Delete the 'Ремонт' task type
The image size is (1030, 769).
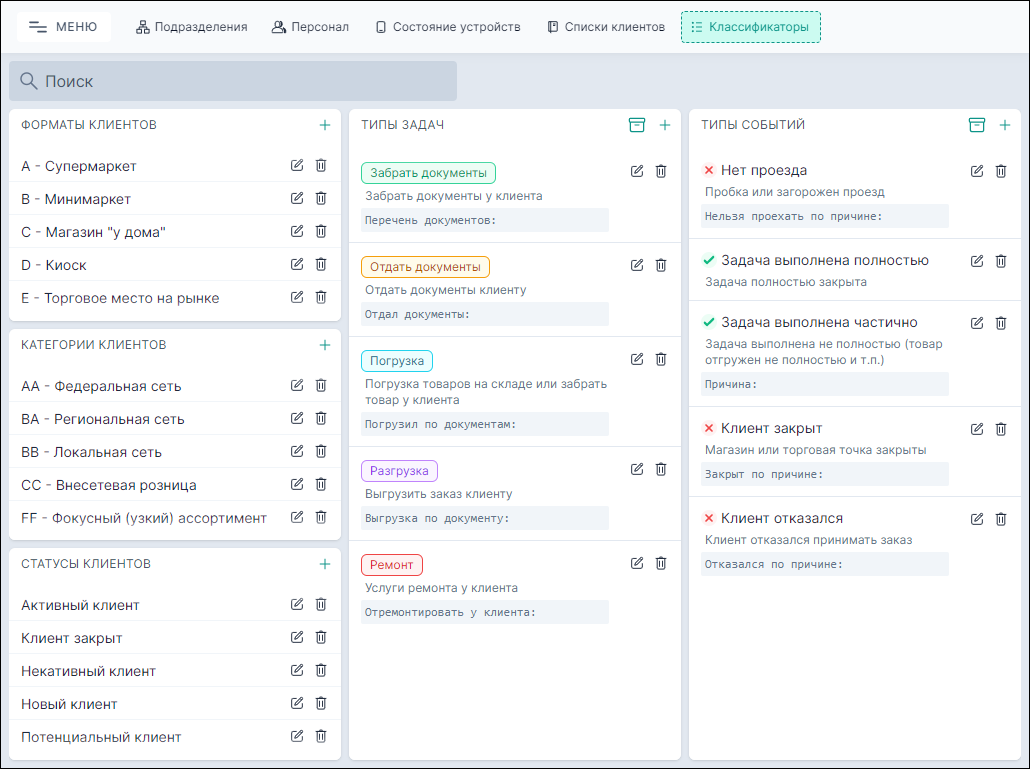click(x=661, y=564)
